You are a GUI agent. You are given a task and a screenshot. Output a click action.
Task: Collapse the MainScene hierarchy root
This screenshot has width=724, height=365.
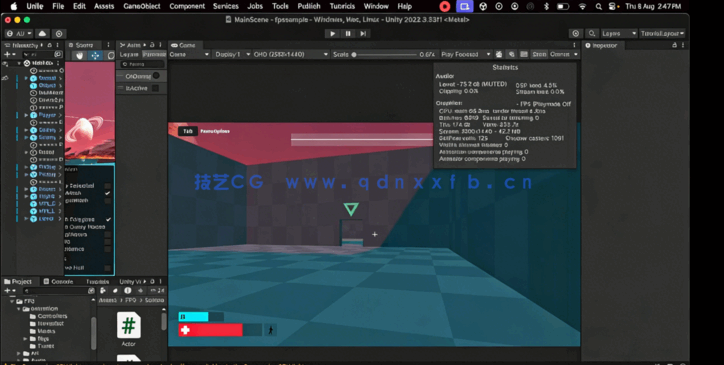[x=19, y=63]
